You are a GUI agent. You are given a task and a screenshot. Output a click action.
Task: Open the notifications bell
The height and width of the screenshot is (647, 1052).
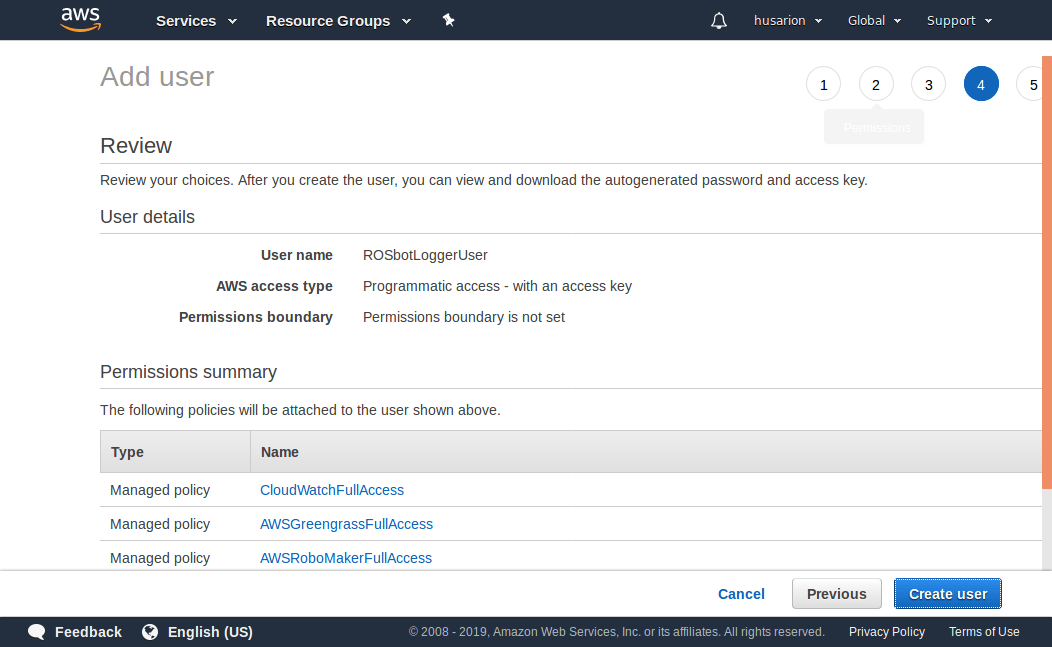(719, 21)
